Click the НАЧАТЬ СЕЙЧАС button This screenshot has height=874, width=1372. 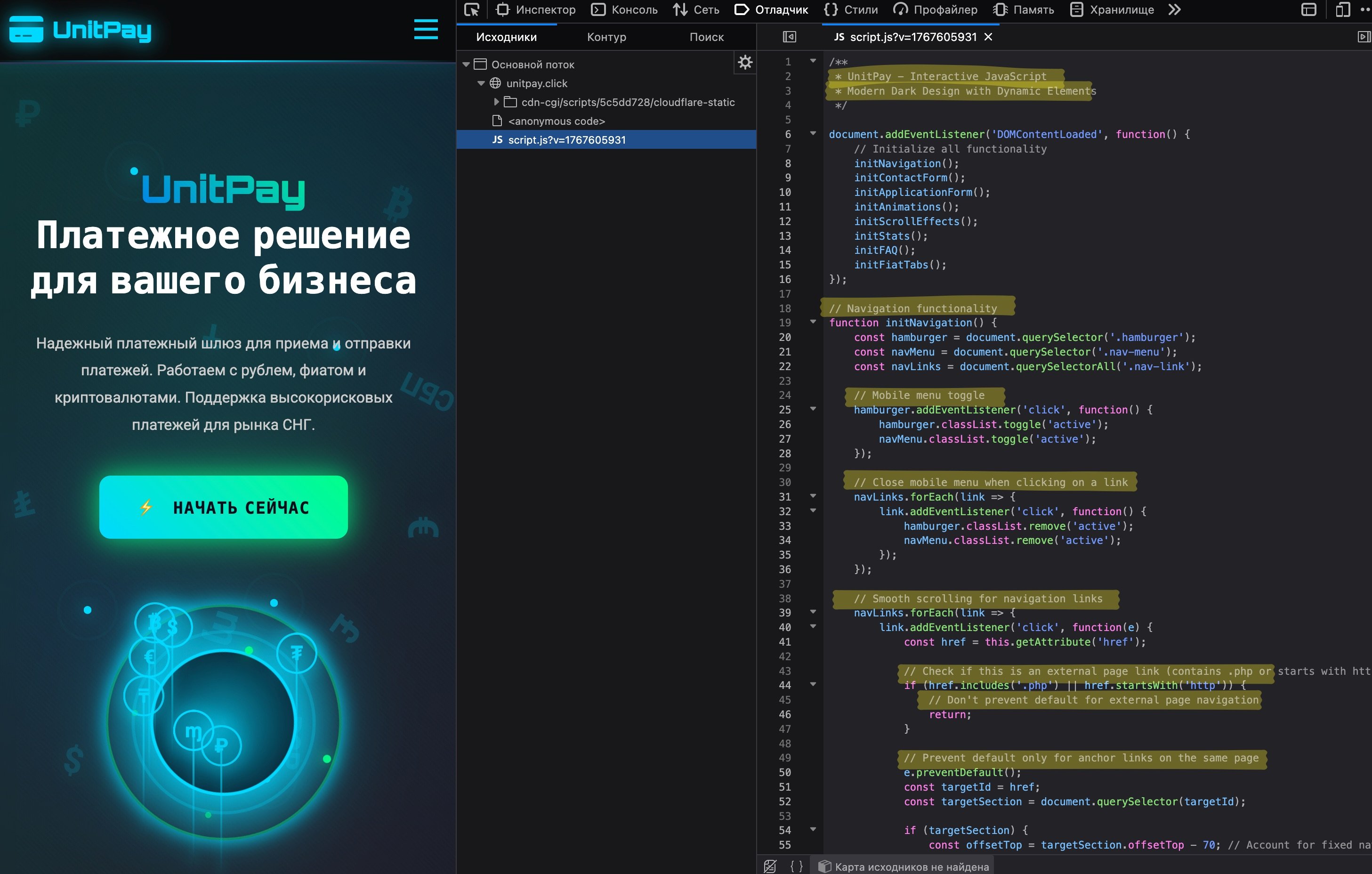point(223,507)
